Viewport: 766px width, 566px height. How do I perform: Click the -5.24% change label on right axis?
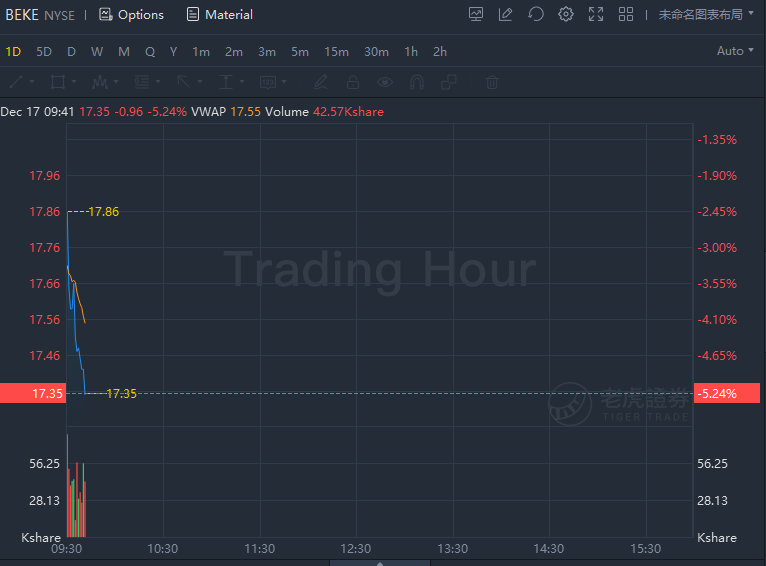[727, 394]
